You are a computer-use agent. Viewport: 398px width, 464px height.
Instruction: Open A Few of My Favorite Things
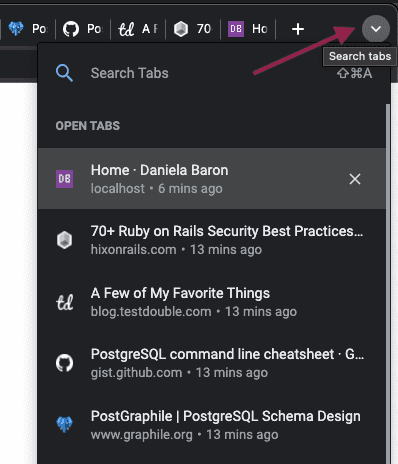(x=212, y=302)
